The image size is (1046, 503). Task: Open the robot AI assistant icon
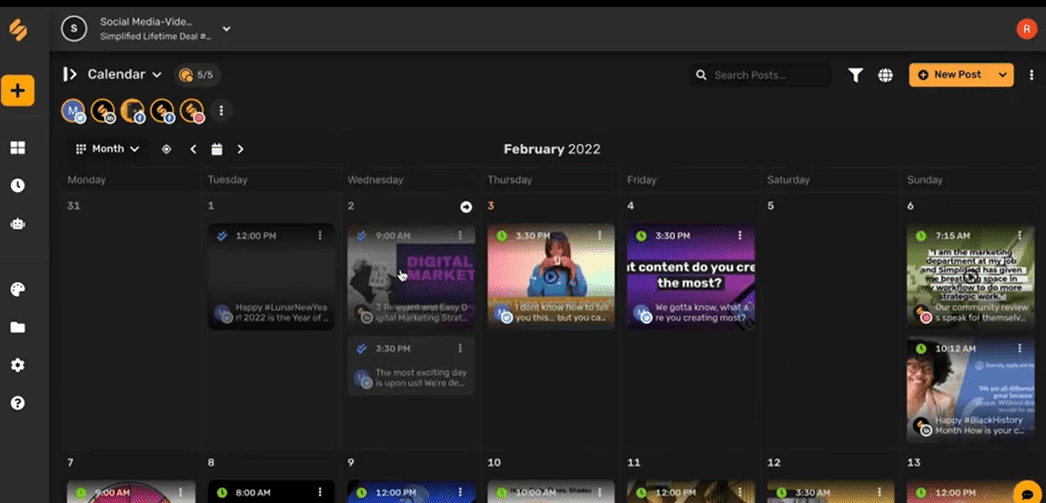point(17,225)
